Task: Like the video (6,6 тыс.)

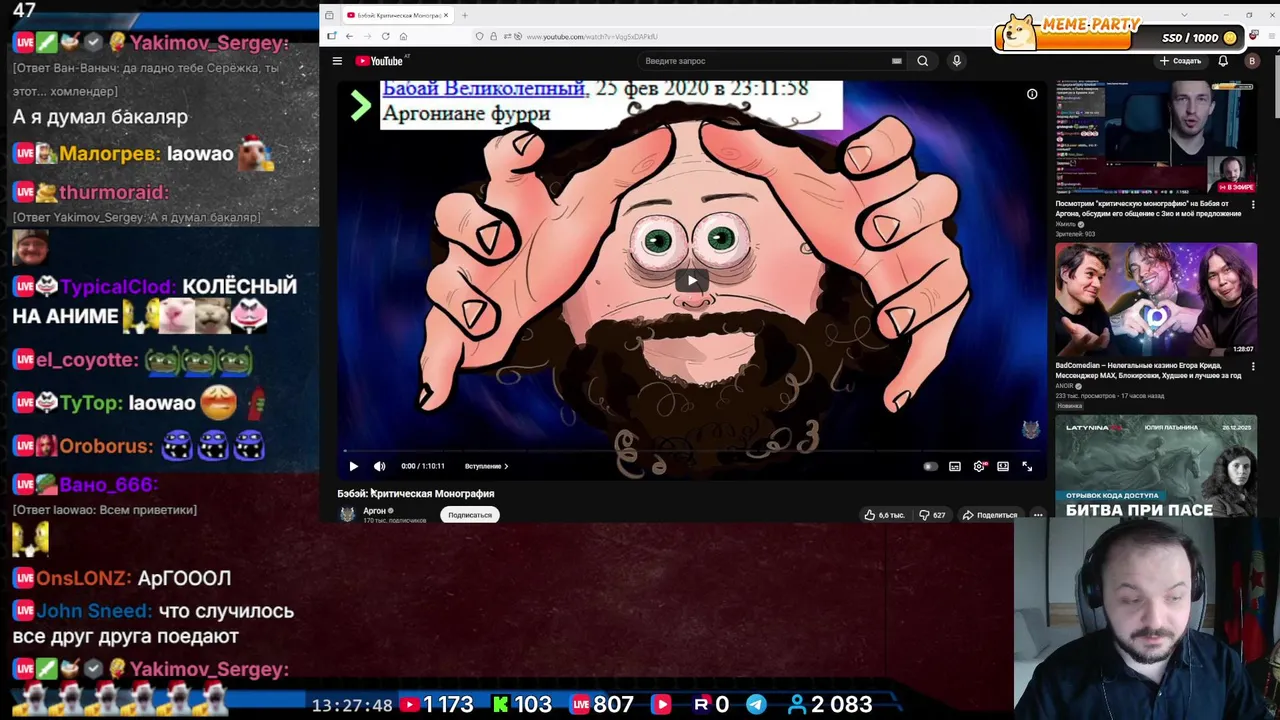Action: click(x=885, y=515)
